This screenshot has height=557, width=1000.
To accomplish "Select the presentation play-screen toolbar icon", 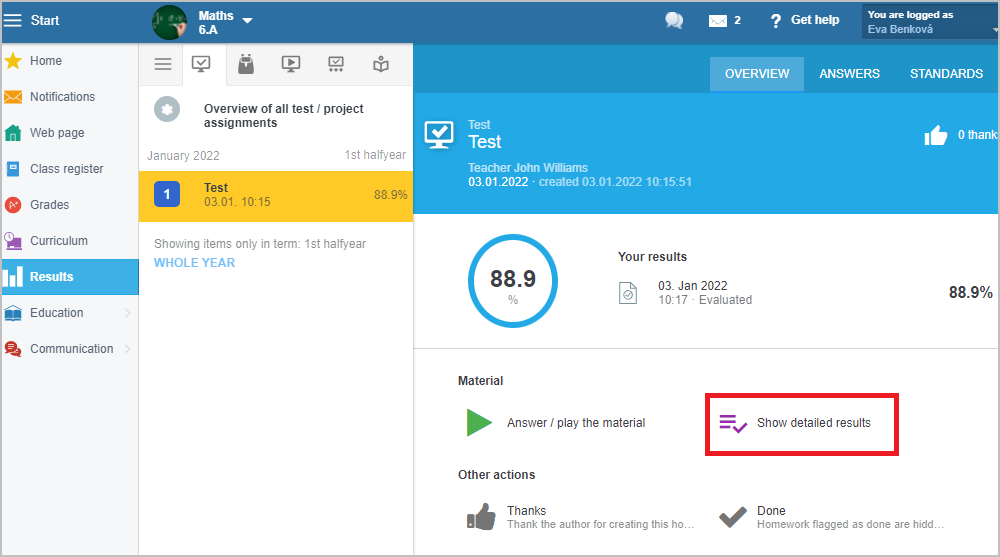I will tap(291, 64).
